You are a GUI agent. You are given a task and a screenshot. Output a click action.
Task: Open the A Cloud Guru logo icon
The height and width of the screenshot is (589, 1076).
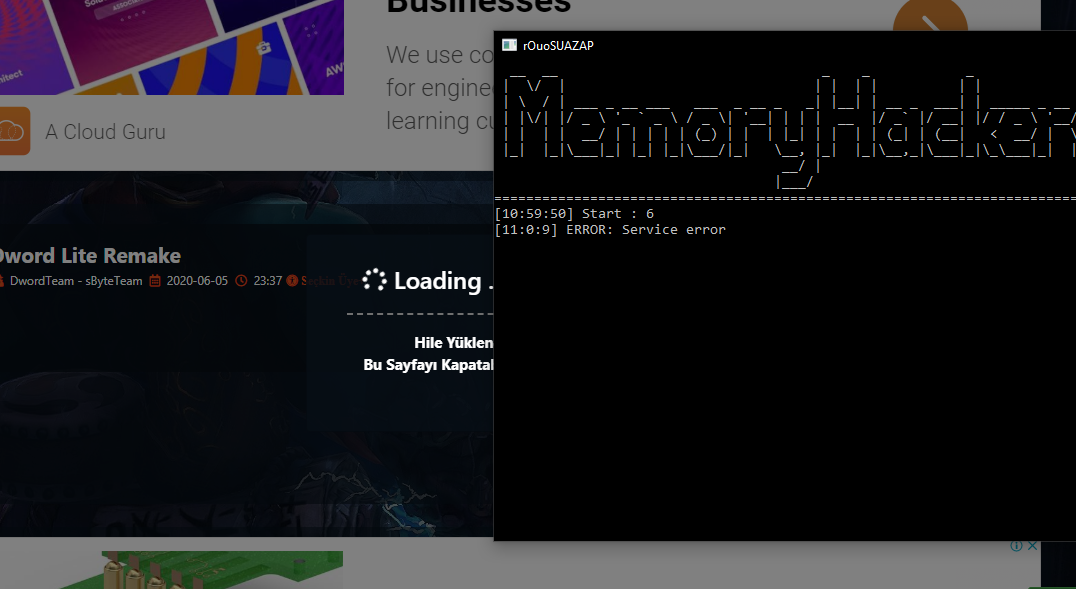(x=14, y=131)
